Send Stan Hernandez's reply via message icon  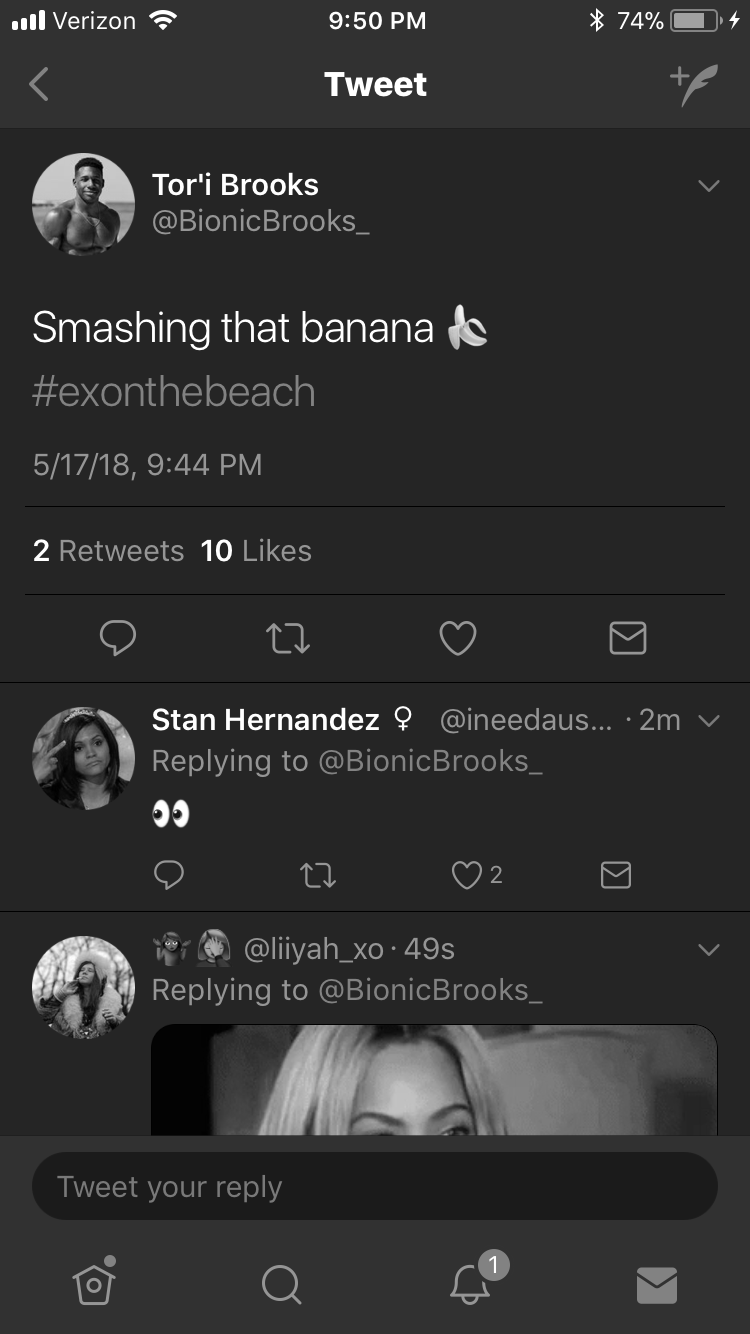pyautogui.click(x=616, y=876)
